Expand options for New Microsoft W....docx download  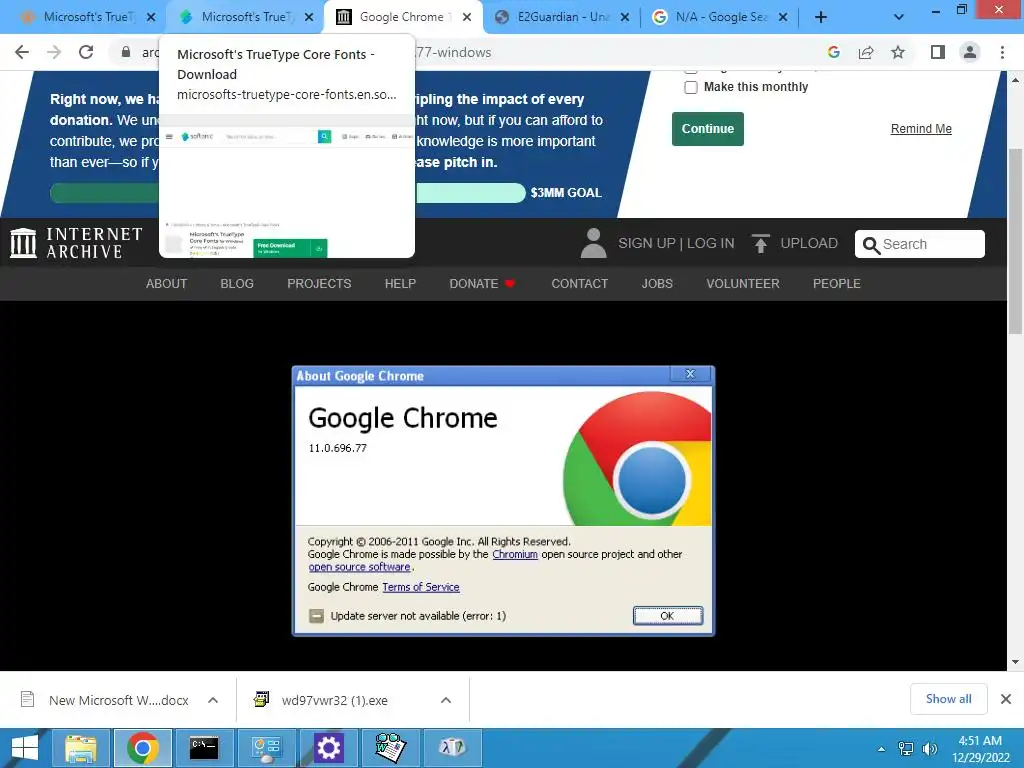point(213,700)
